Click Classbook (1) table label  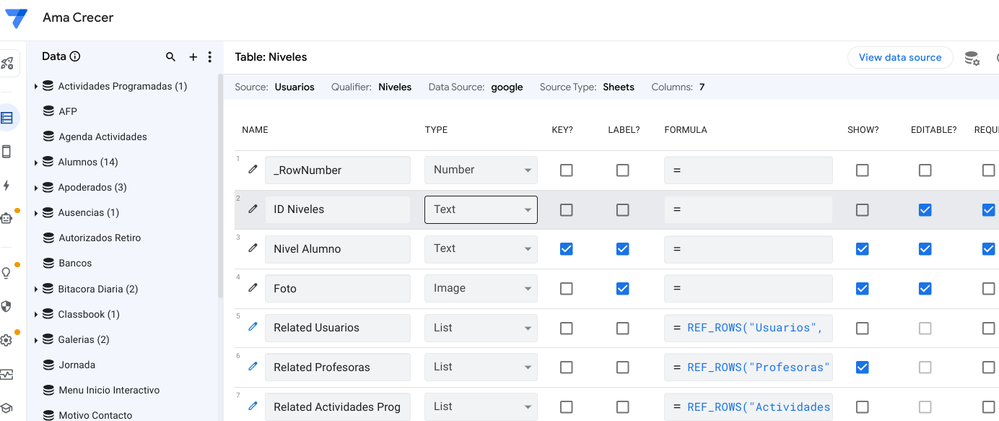89,314
